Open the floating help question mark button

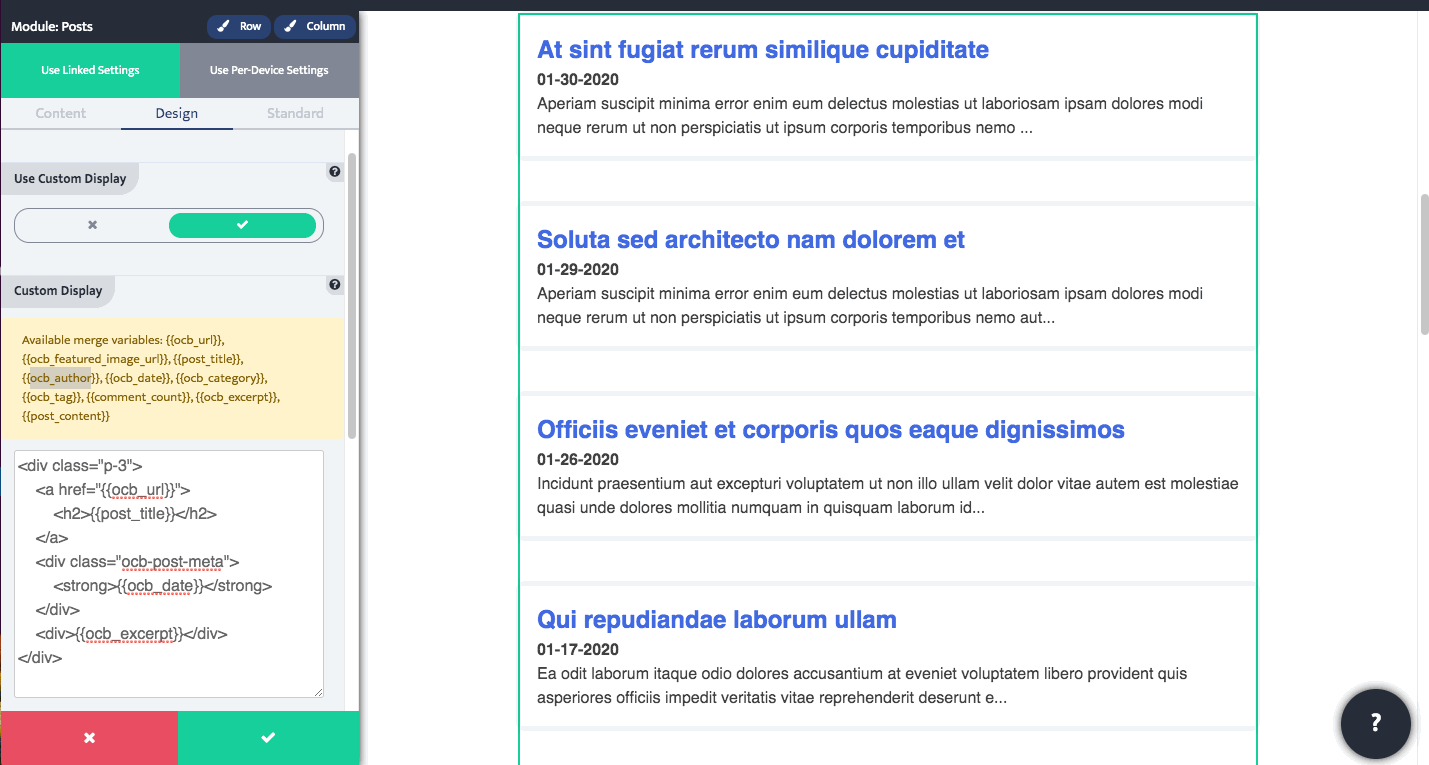1376,722
